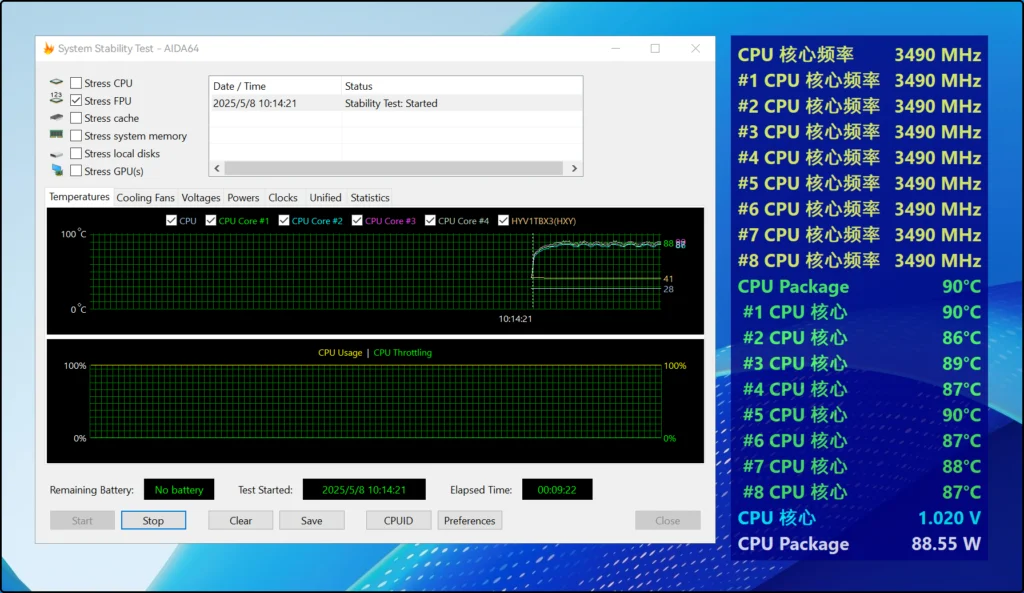Click the Clear button
This screenshot has width=1024, height=593.
[240, 521]
